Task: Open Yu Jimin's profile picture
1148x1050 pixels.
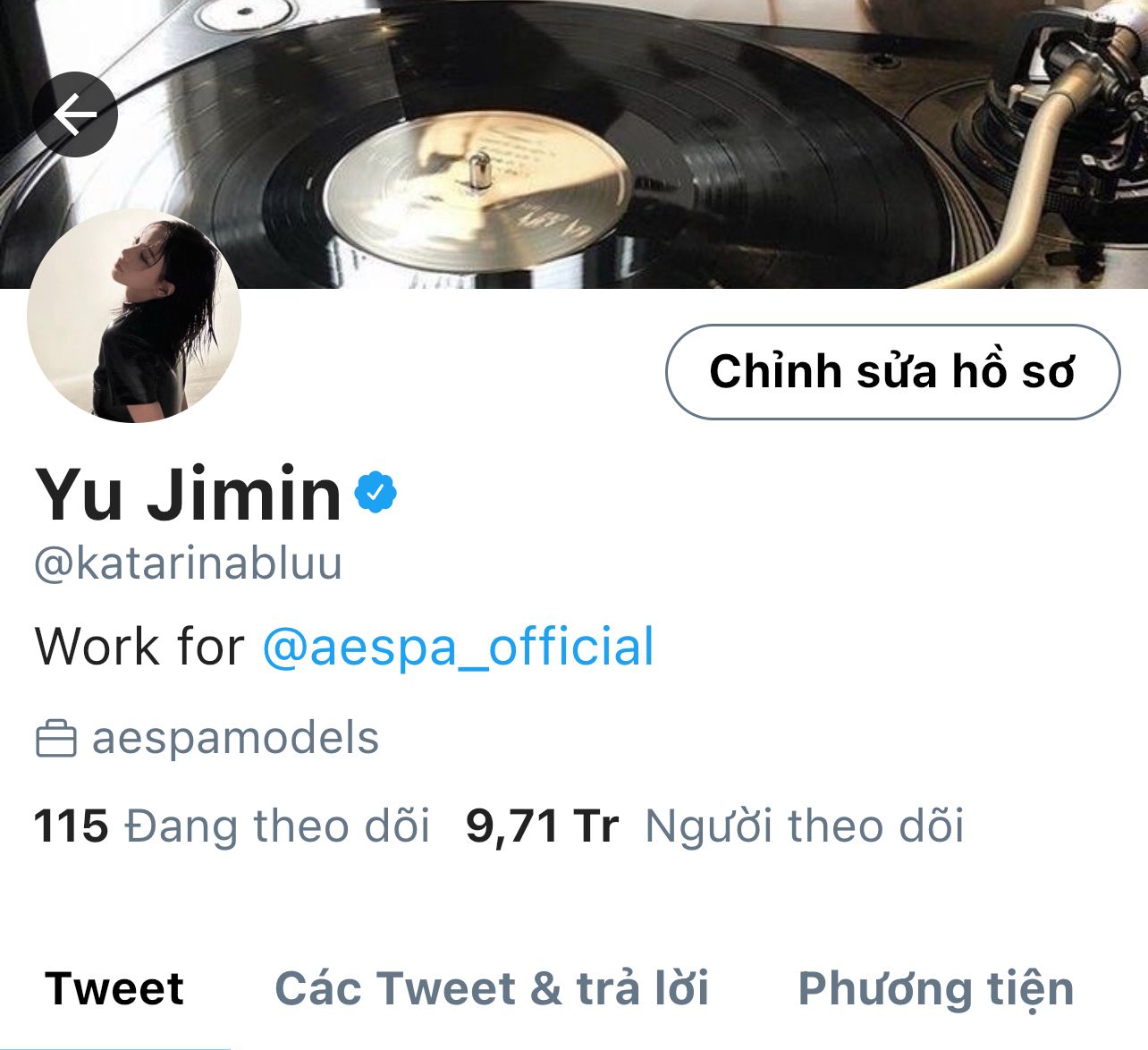Action: (x=134, y=316)
